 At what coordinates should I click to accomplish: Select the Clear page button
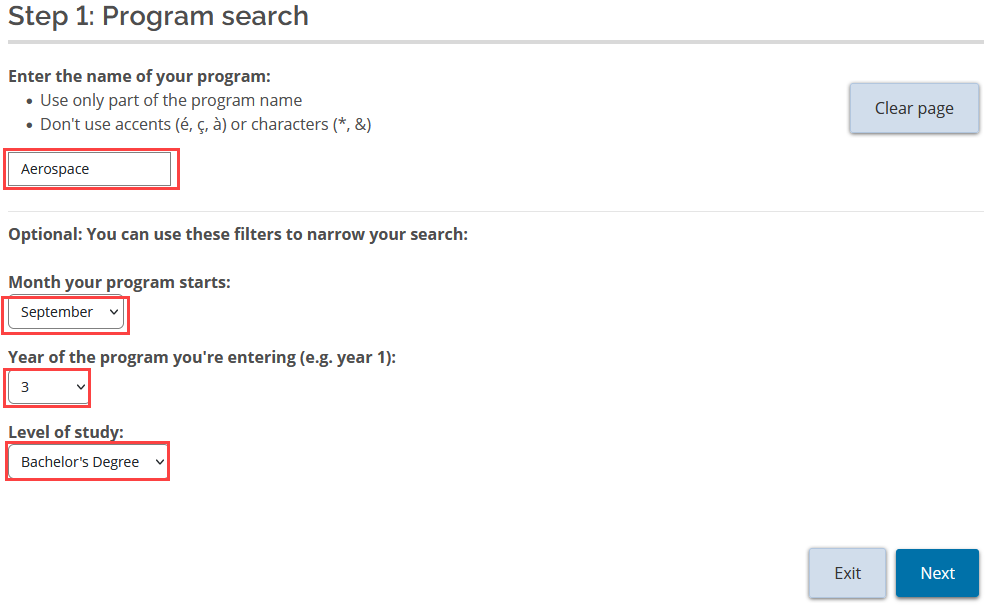pos(913,107)
